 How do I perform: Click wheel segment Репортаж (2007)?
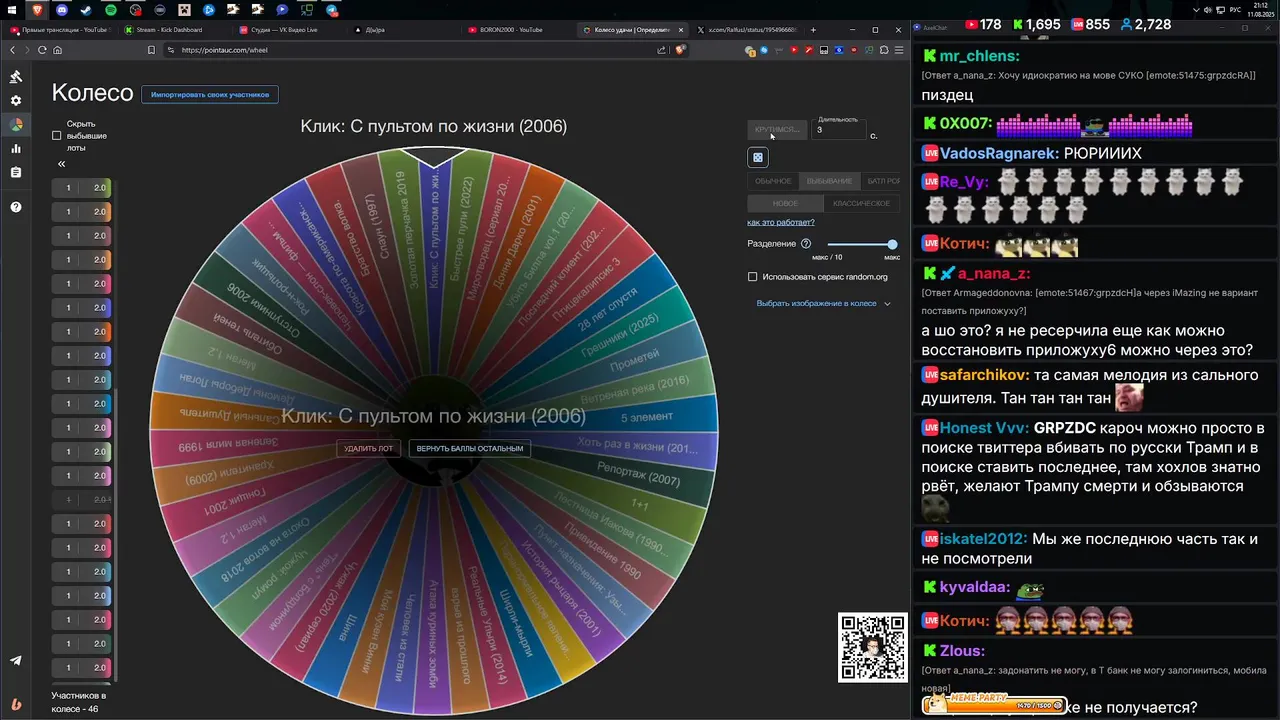[x=638, y=474]
